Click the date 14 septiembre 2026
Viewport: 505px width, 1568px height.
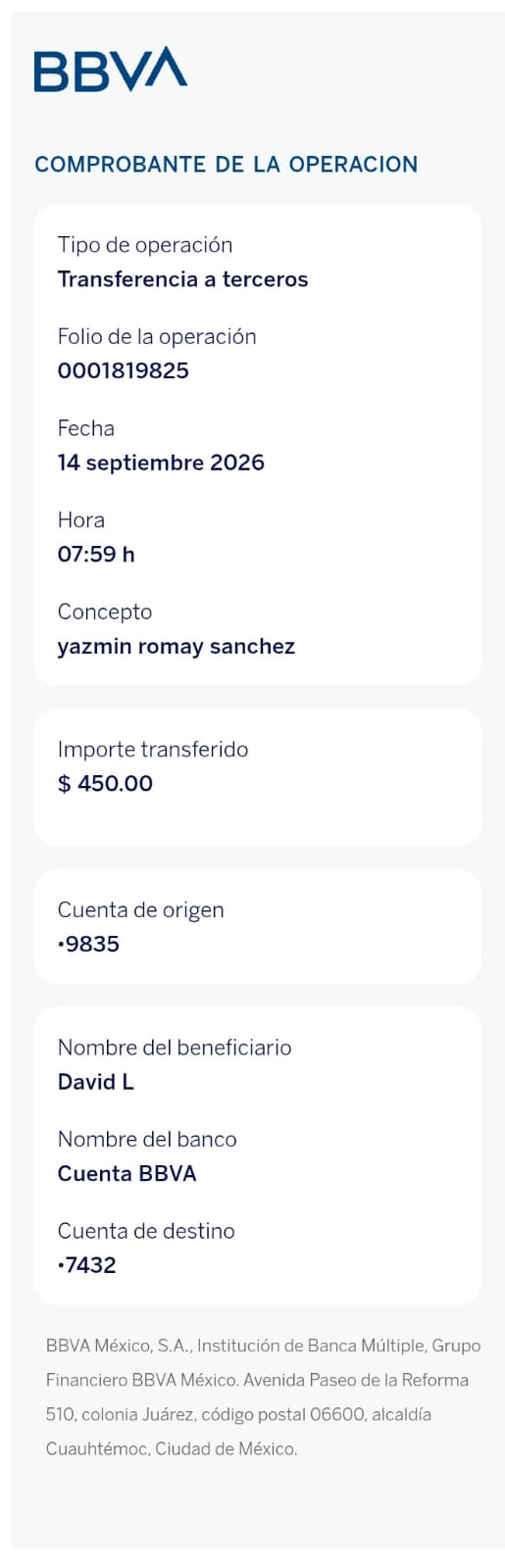(x=161, y=463)
